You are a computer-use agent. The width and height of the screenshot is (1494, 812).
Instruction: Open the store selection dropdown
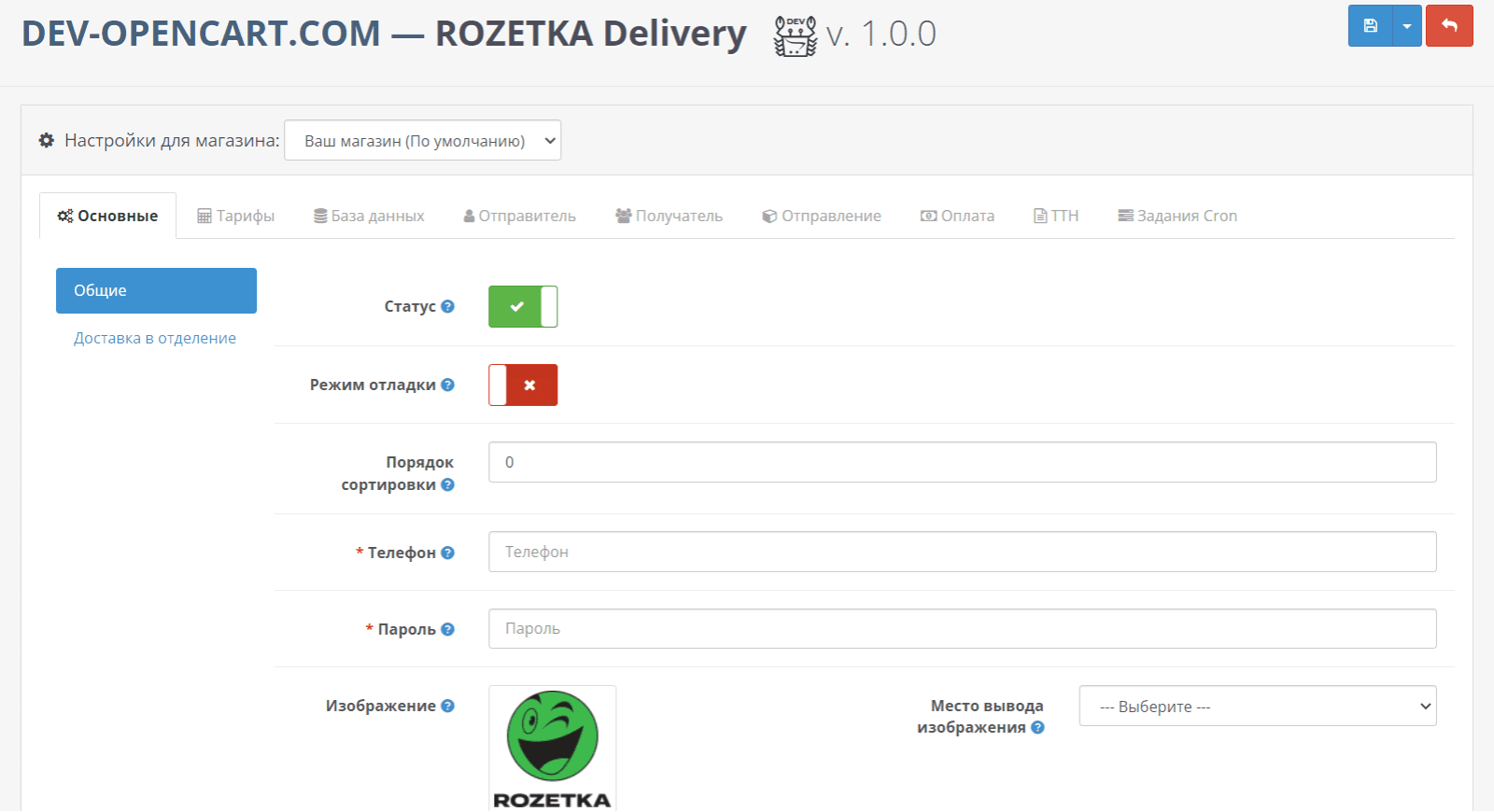tap(422, 140)
